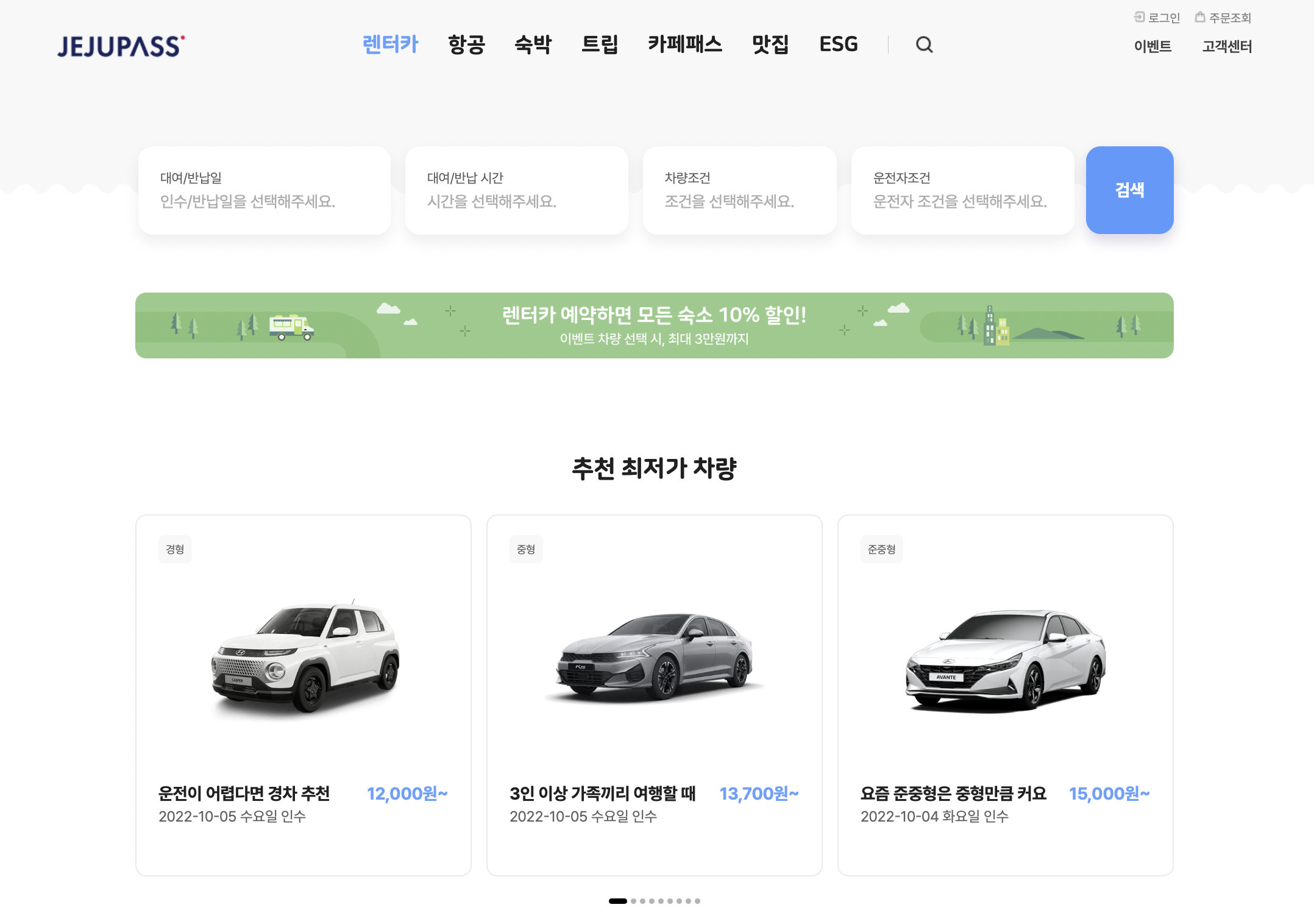Image resolution: width=1314 pixels, height=924 pixels.
Task: Click the blue 검색 button
Action: pyautogui.click(x=1130, y=190)
